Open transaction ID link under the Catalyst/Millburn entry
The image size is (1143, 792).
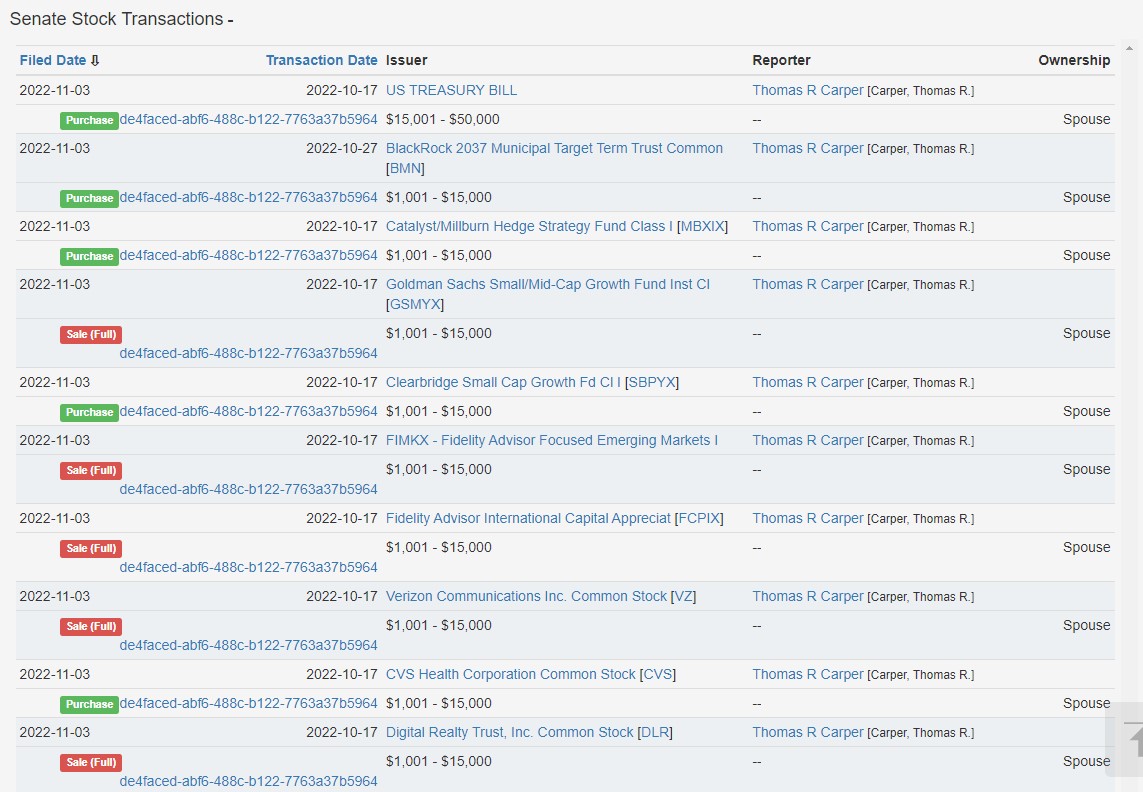point(249,255)
